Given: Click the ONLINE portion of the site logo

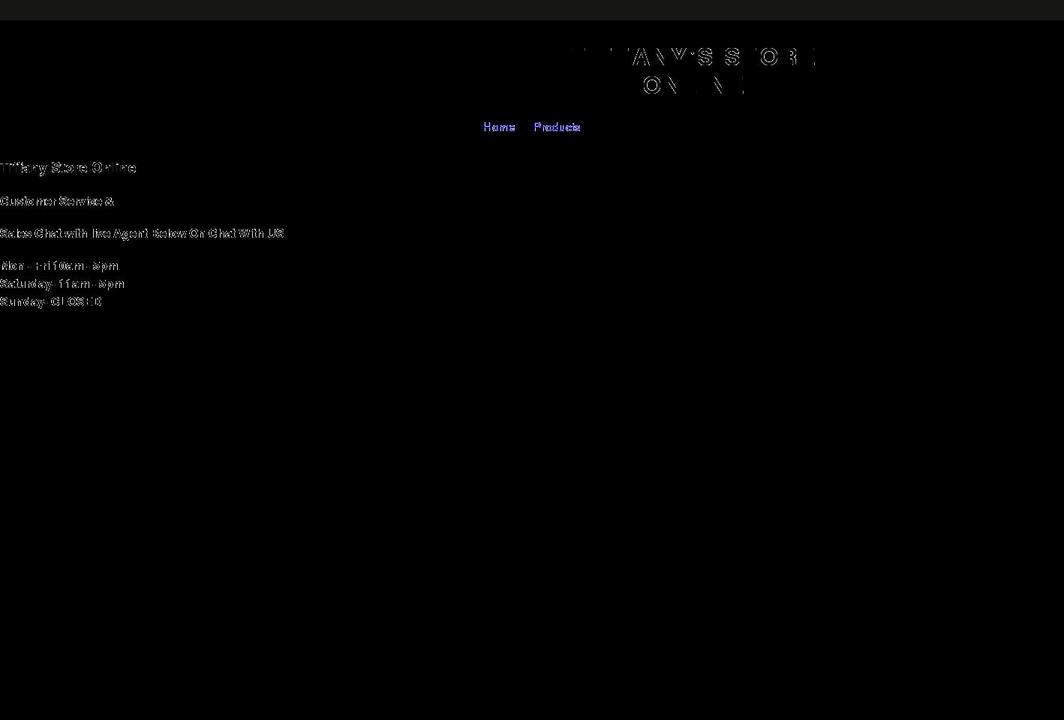Looking at the screenshot, I should point(692,86).
